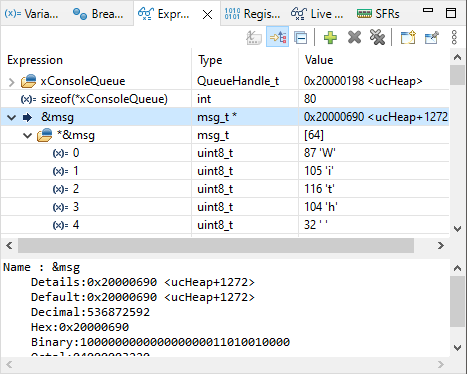Select array element 0 row
Viewport: 467px width, 374px height.
[225, 153]
